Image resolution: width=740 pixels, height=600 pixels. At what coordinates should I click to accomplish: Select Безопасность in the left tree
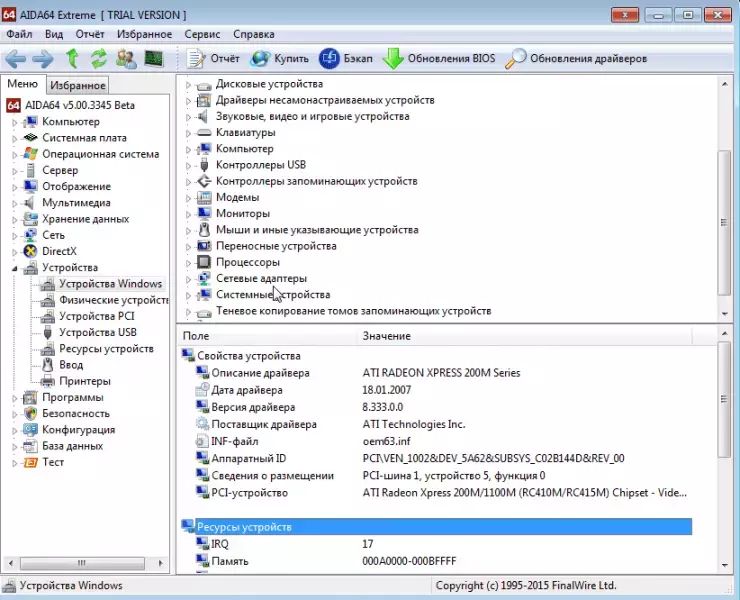76,414
